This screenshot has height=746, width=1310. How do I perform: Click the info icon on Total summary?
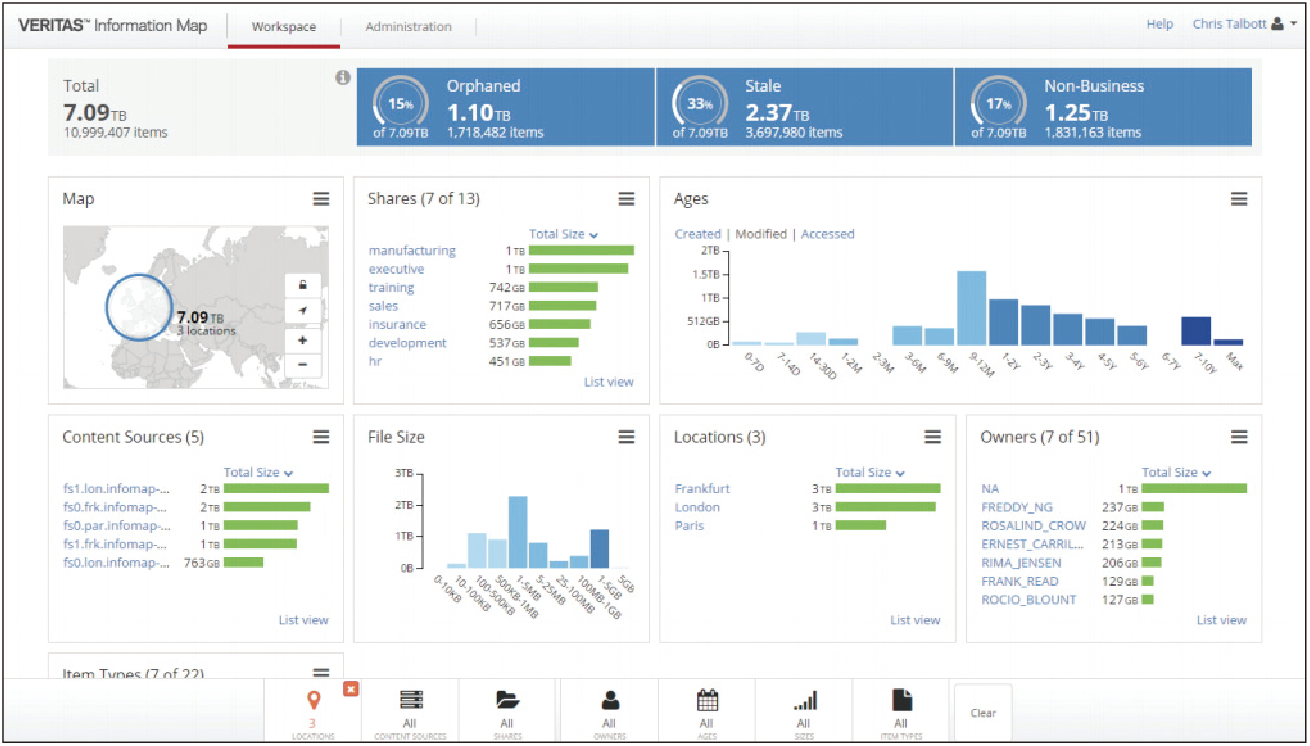coord(342,77)
